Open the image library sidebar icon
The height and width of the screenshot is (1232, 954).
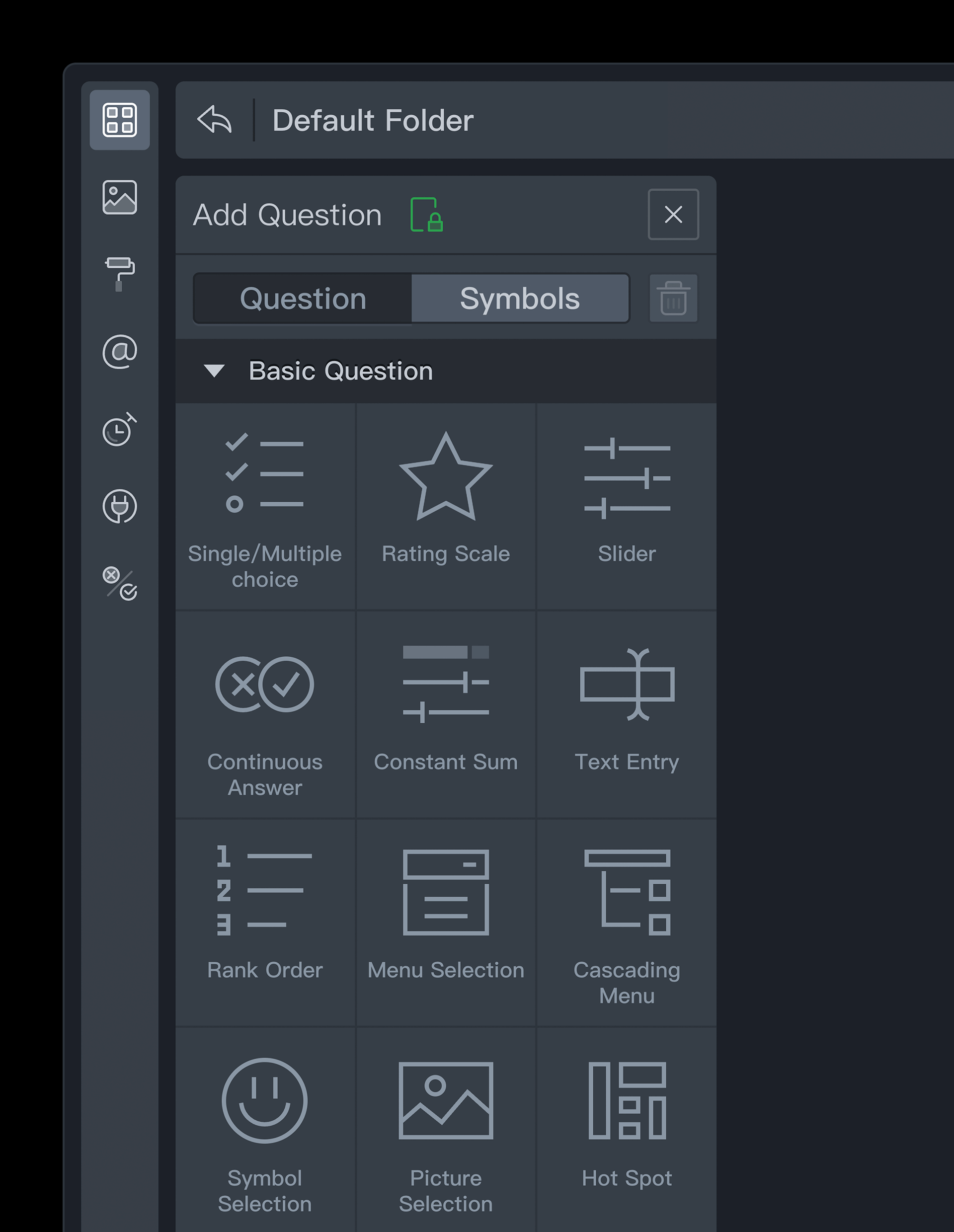[x=120, y=197]
